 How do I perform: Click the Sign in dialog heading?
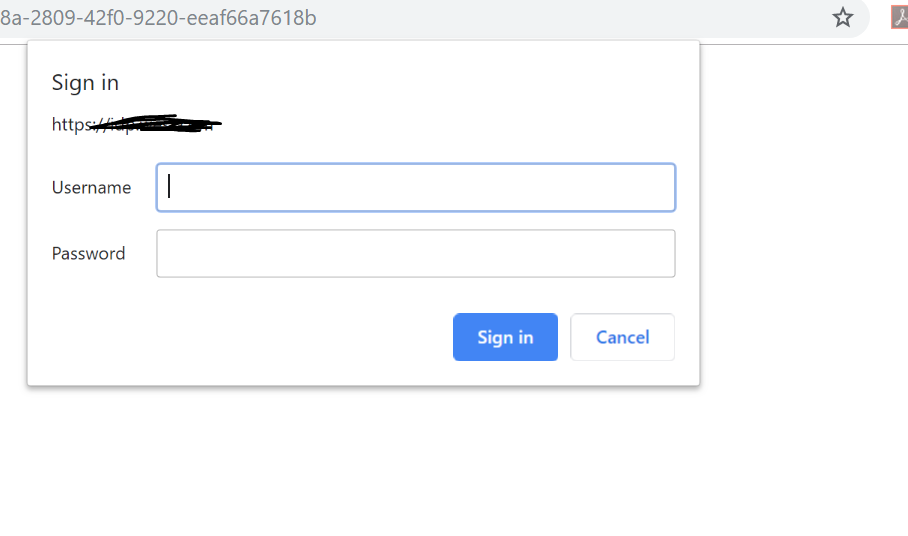click(85, 83)
